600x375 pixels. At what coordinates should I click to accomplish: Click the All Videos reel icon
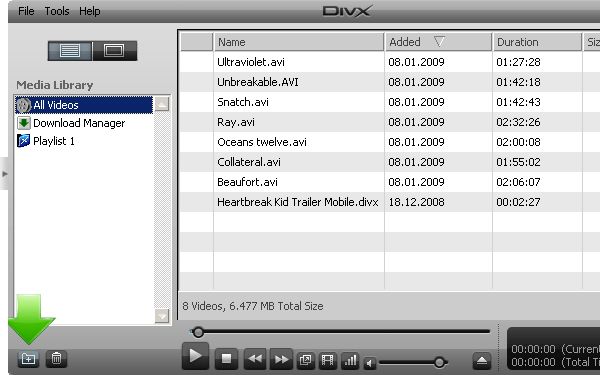tap(23, 105)
